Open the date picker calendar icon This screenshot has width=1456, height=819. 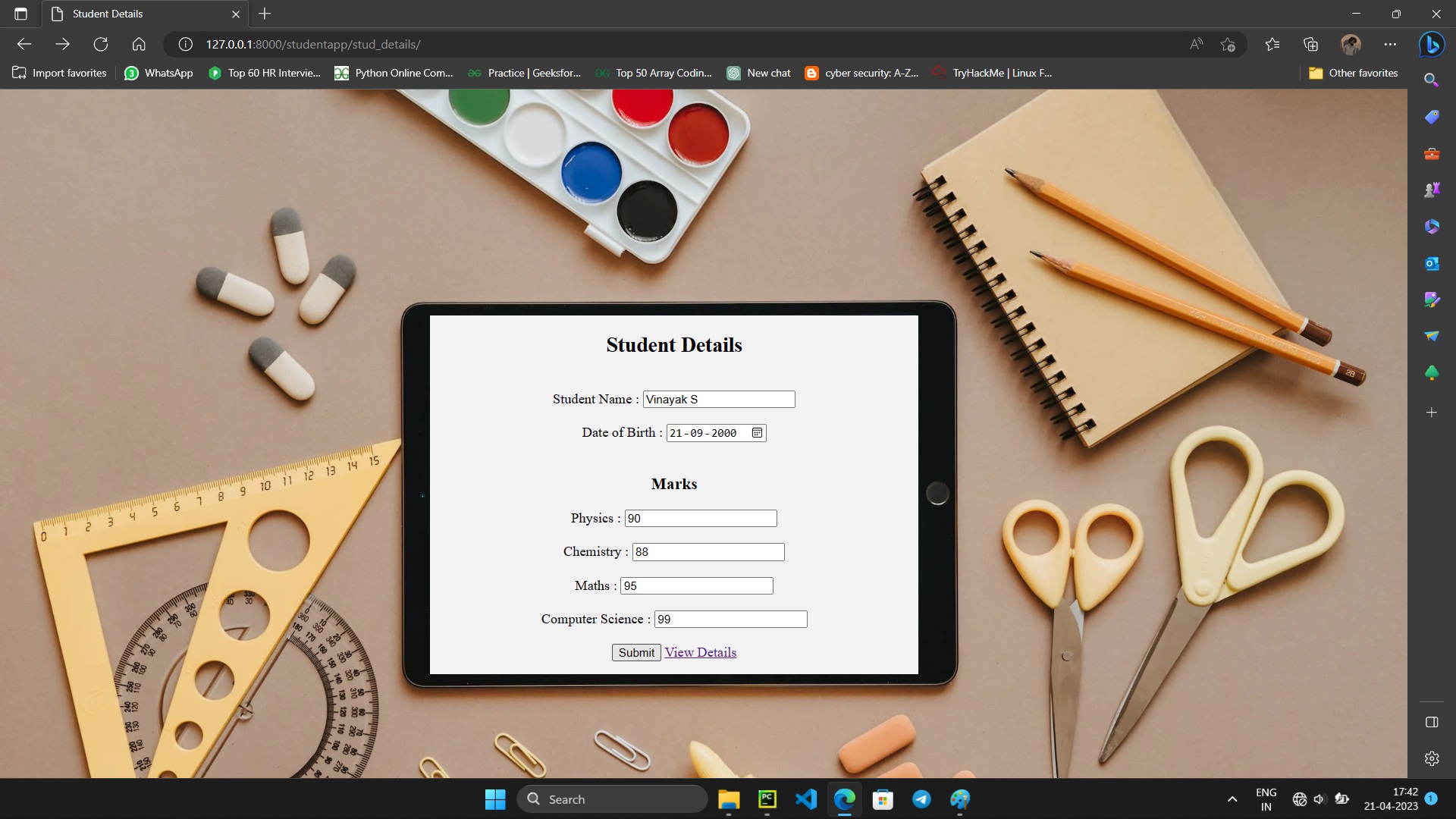[757, 433]
